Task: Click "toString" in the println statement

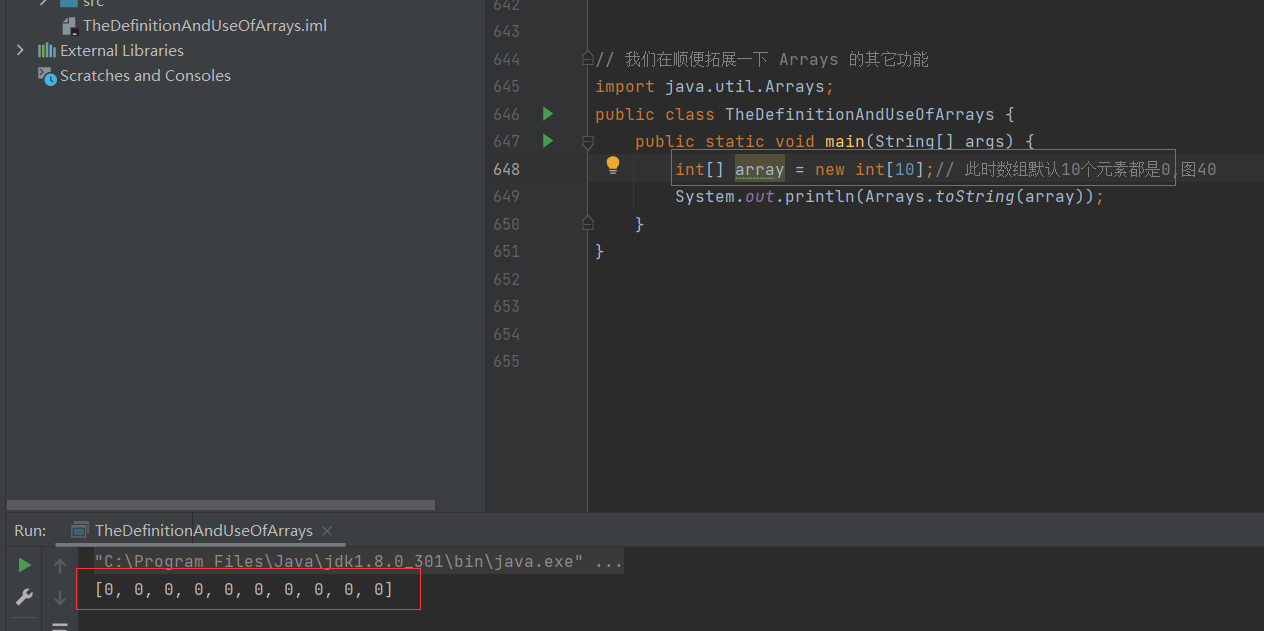Action: 974,197
